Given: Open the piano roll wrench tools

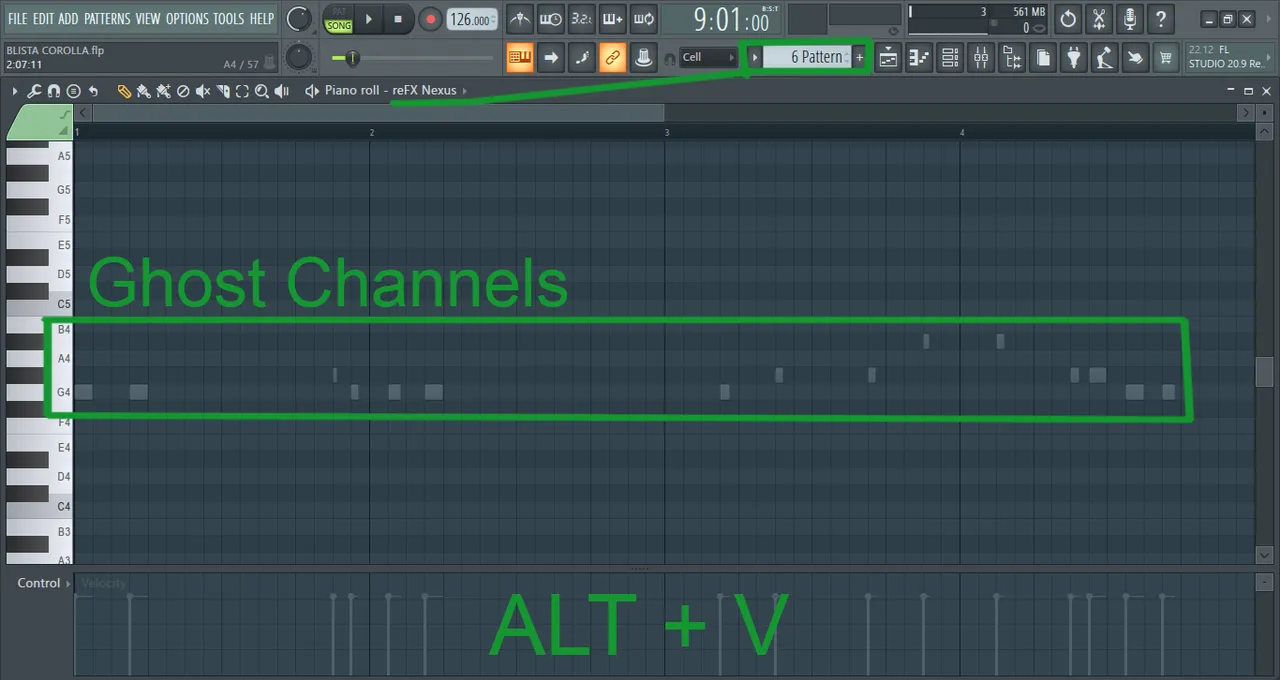Looking at the screenshot, I should (34, 91).
